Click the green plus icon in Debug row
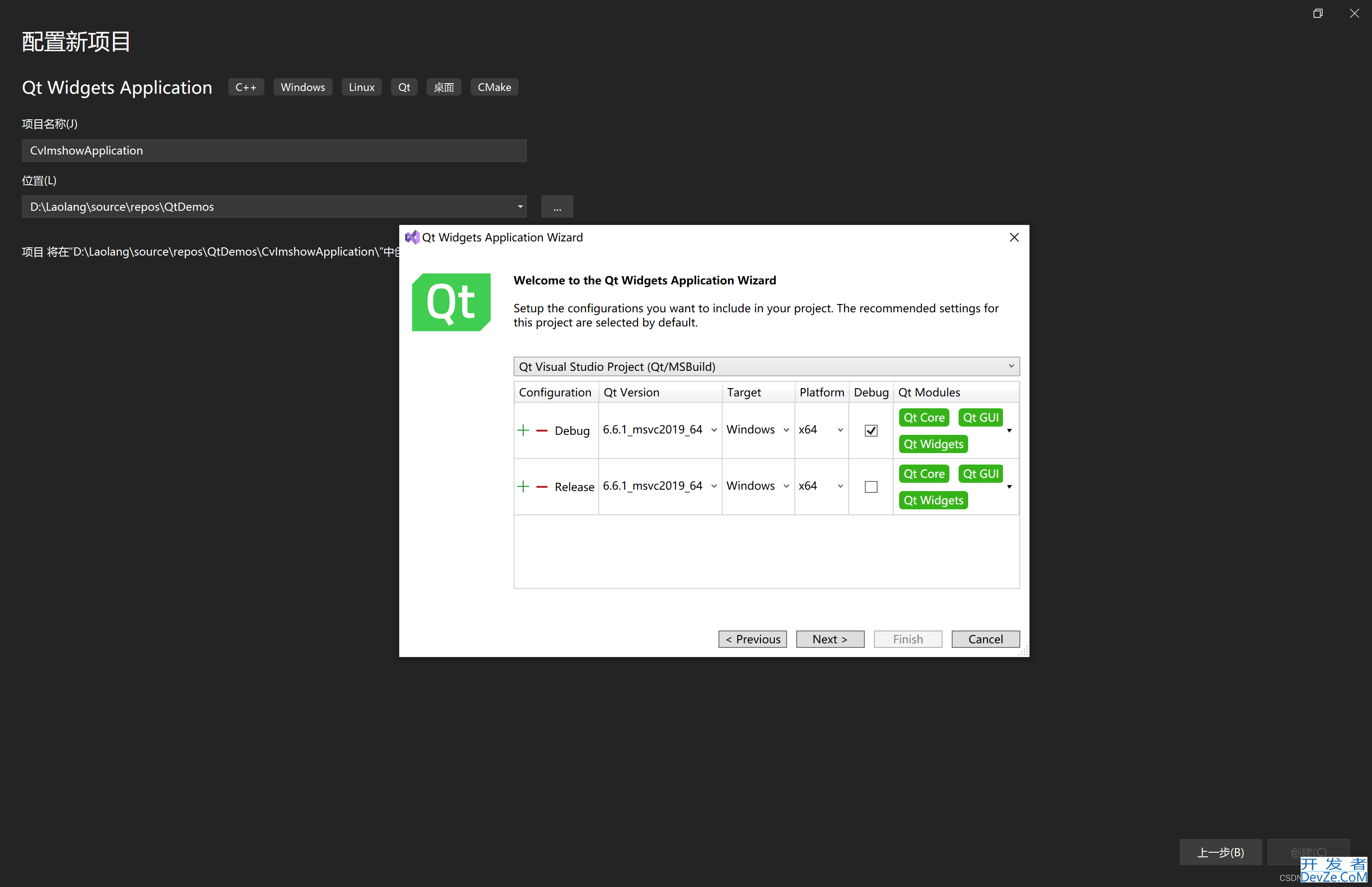1372x887 pixels. tap(523, 430)
